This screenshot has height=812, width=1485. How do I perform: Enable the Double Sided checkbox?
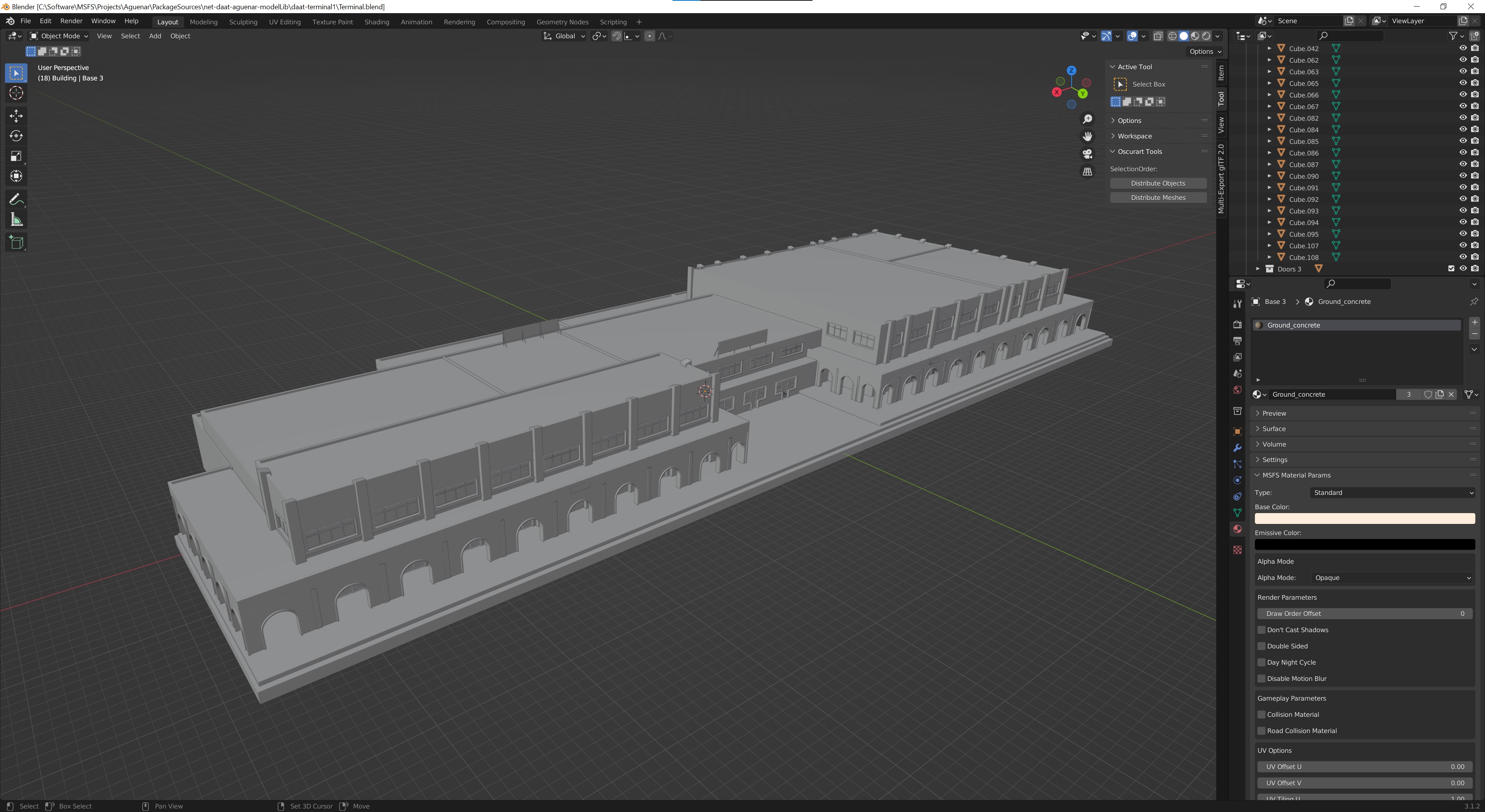[1261, 646]
